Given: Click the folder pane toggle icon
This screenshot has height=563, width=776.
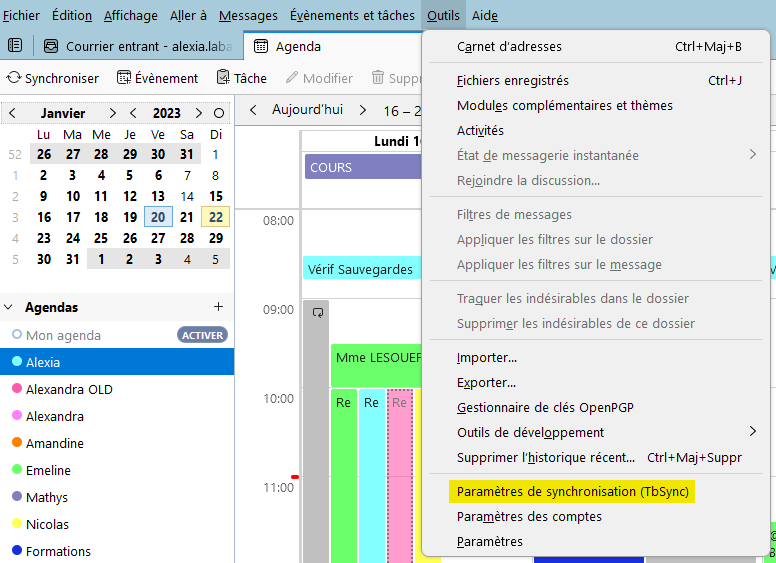Looking at the screenshot, I should point(15,46).
